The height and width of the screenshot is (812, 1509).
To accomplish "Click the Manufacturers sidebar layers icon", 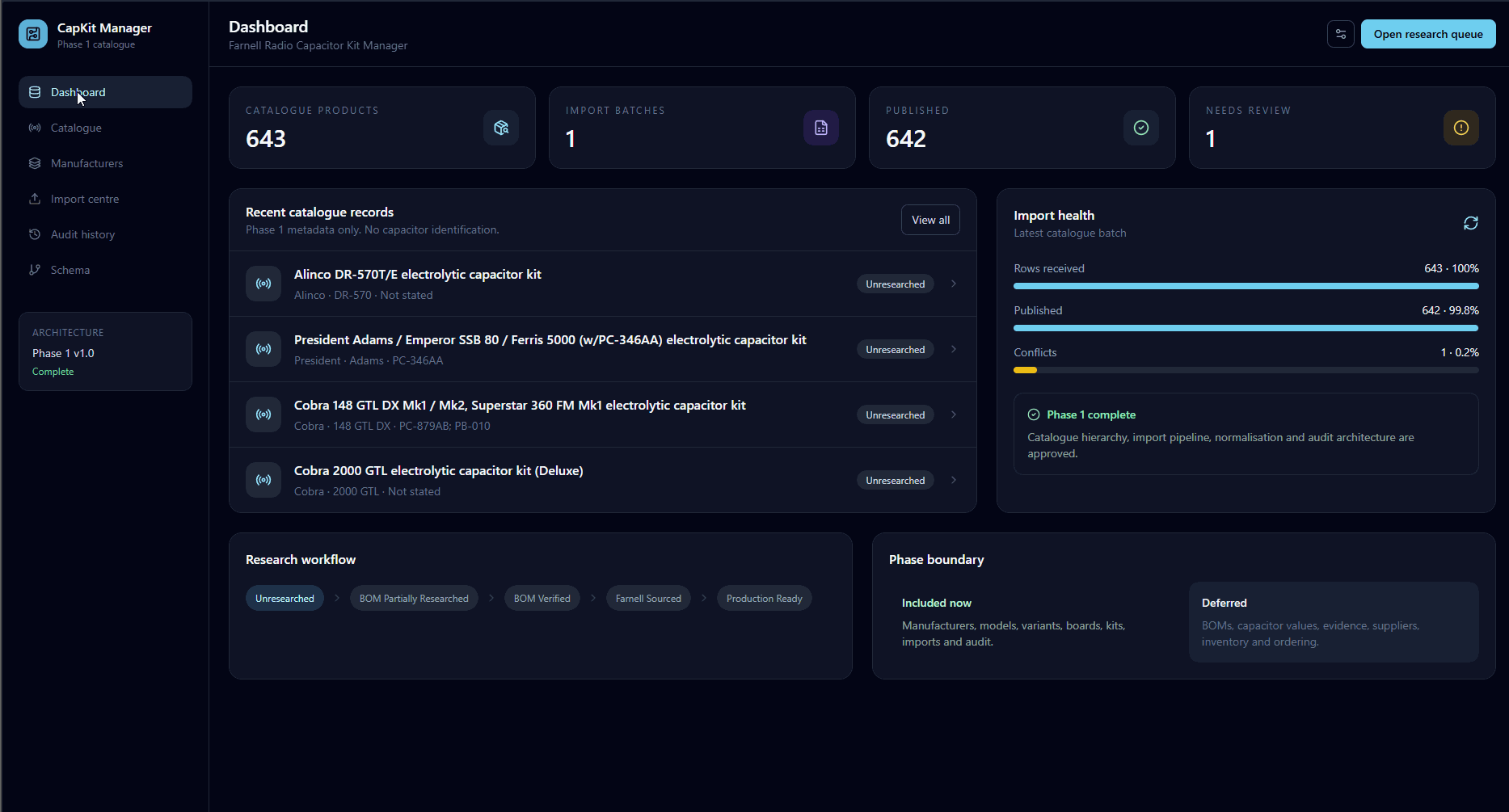I will pyautogui.click(x=35, y=163).
